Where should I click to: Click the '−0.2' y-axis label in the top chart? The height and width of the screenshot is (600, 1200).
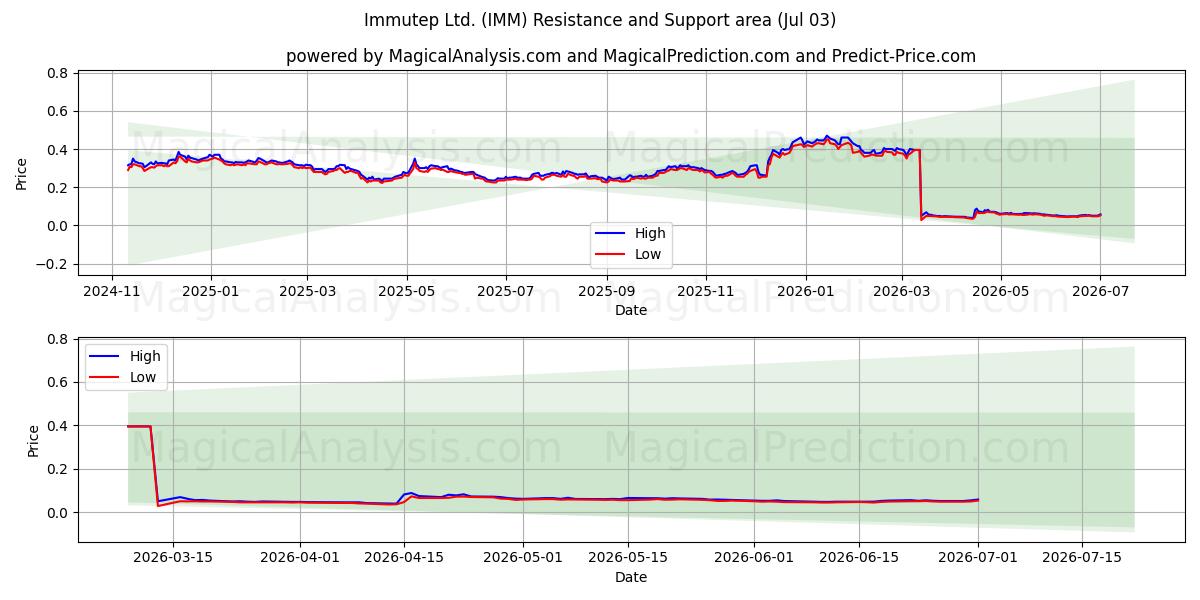[x=50, y=264]
